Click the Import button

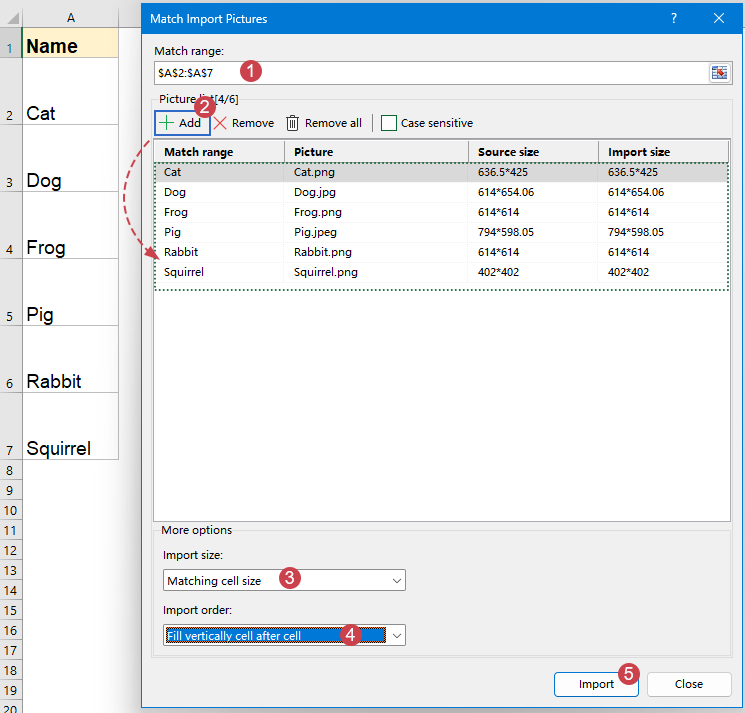(x=596, y=684)
